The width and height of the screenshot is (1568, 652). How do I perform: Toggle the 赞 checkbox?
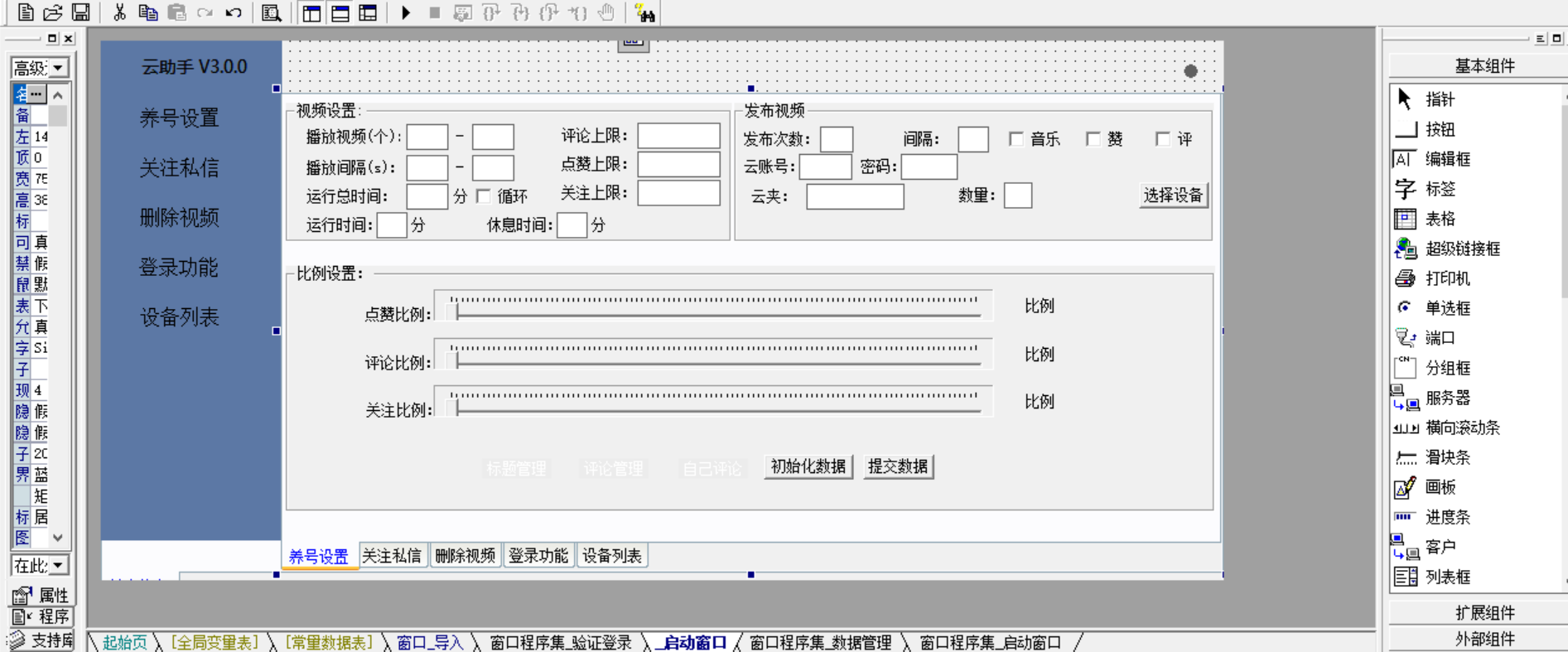[1093, 139]
